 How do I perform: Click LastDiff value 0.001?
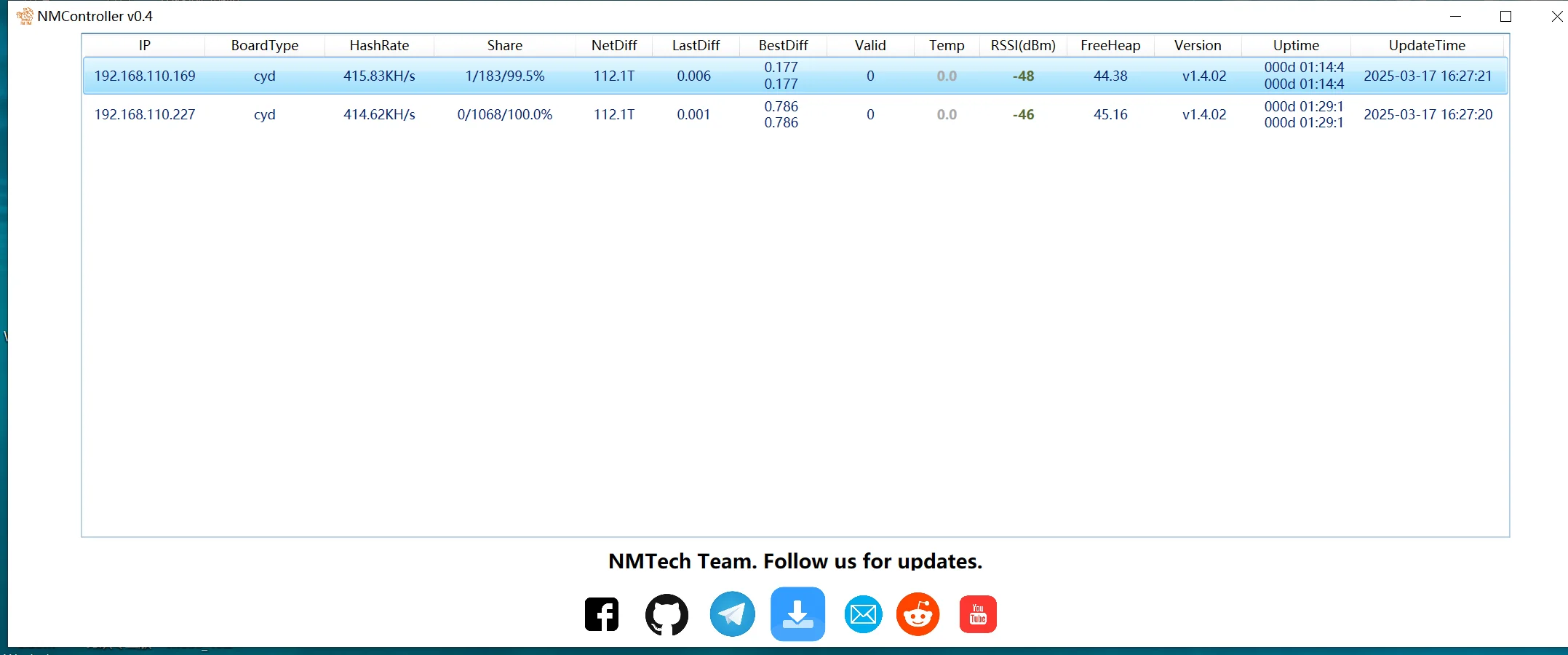coord(693,114)
